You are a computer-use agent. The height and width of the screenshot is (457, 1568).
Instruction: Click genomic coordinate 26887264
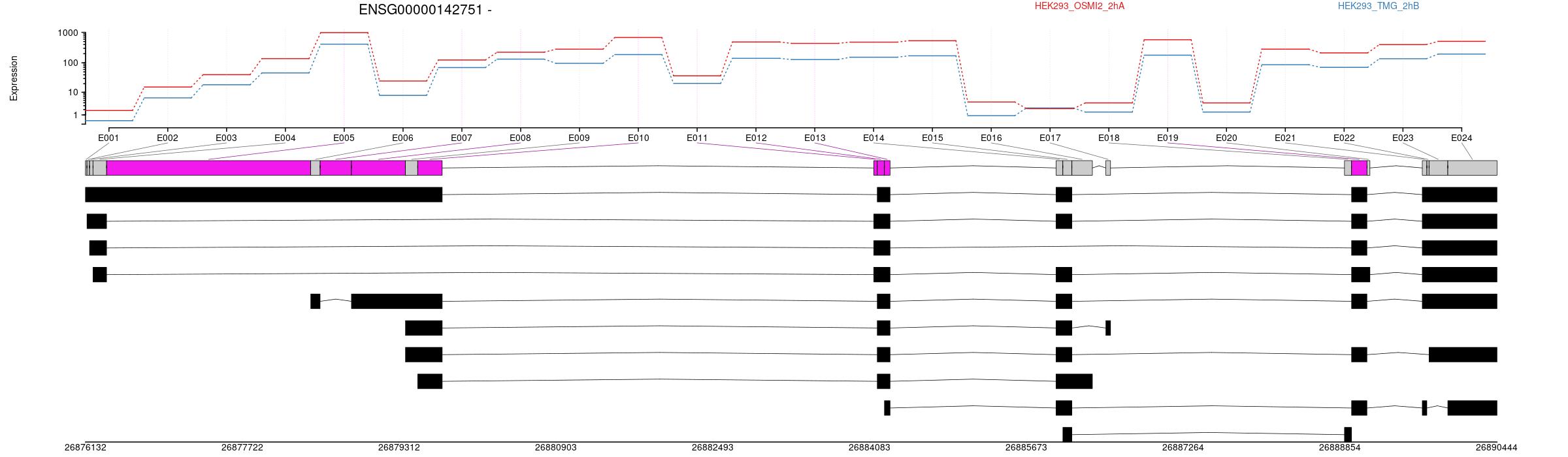click(x=1183, y=448)
